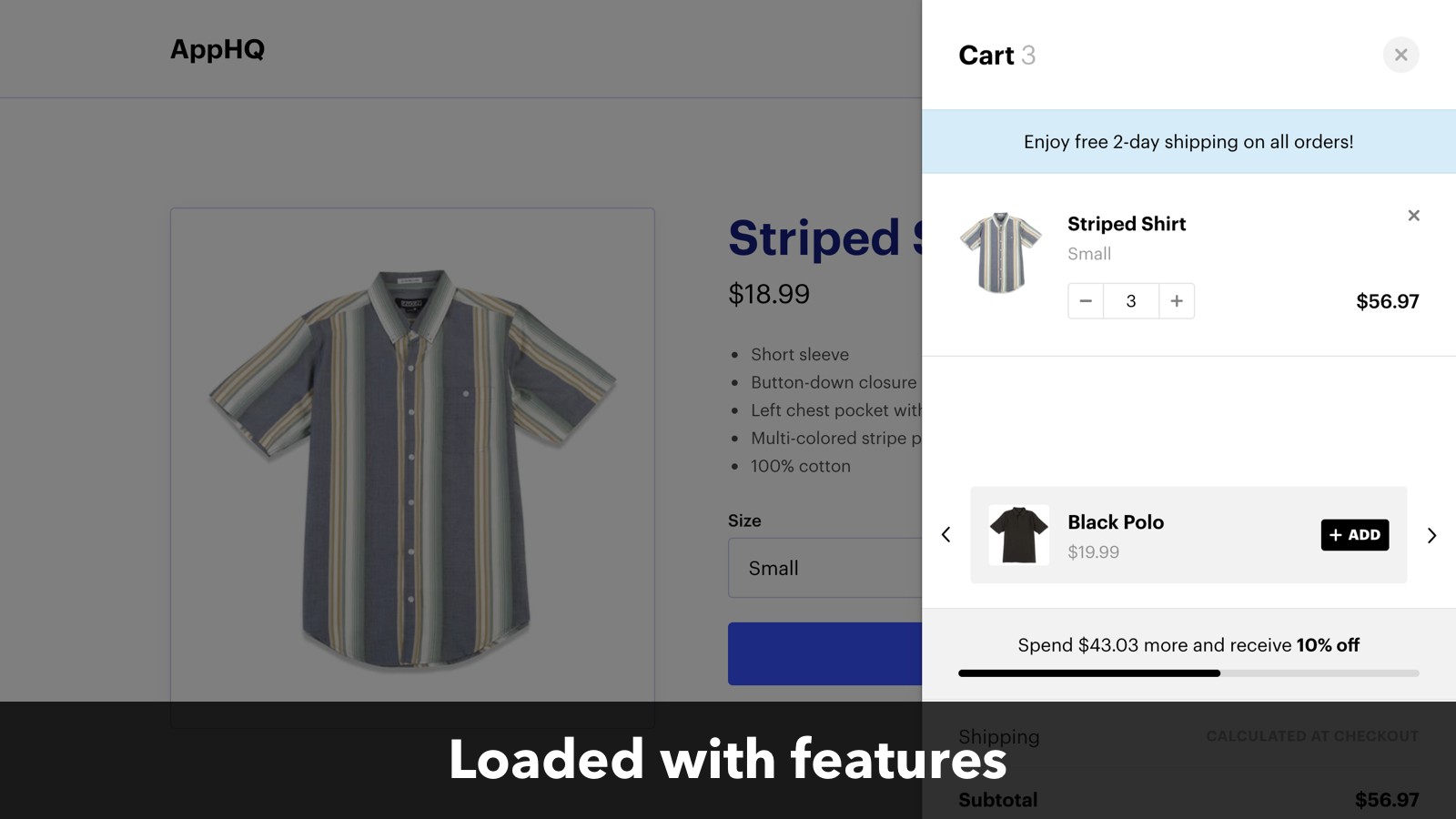Screen dimensions: 1456x819
Task: Click the 10% off progress bar
Action: pyautogui.click(x=1188, y=673)
